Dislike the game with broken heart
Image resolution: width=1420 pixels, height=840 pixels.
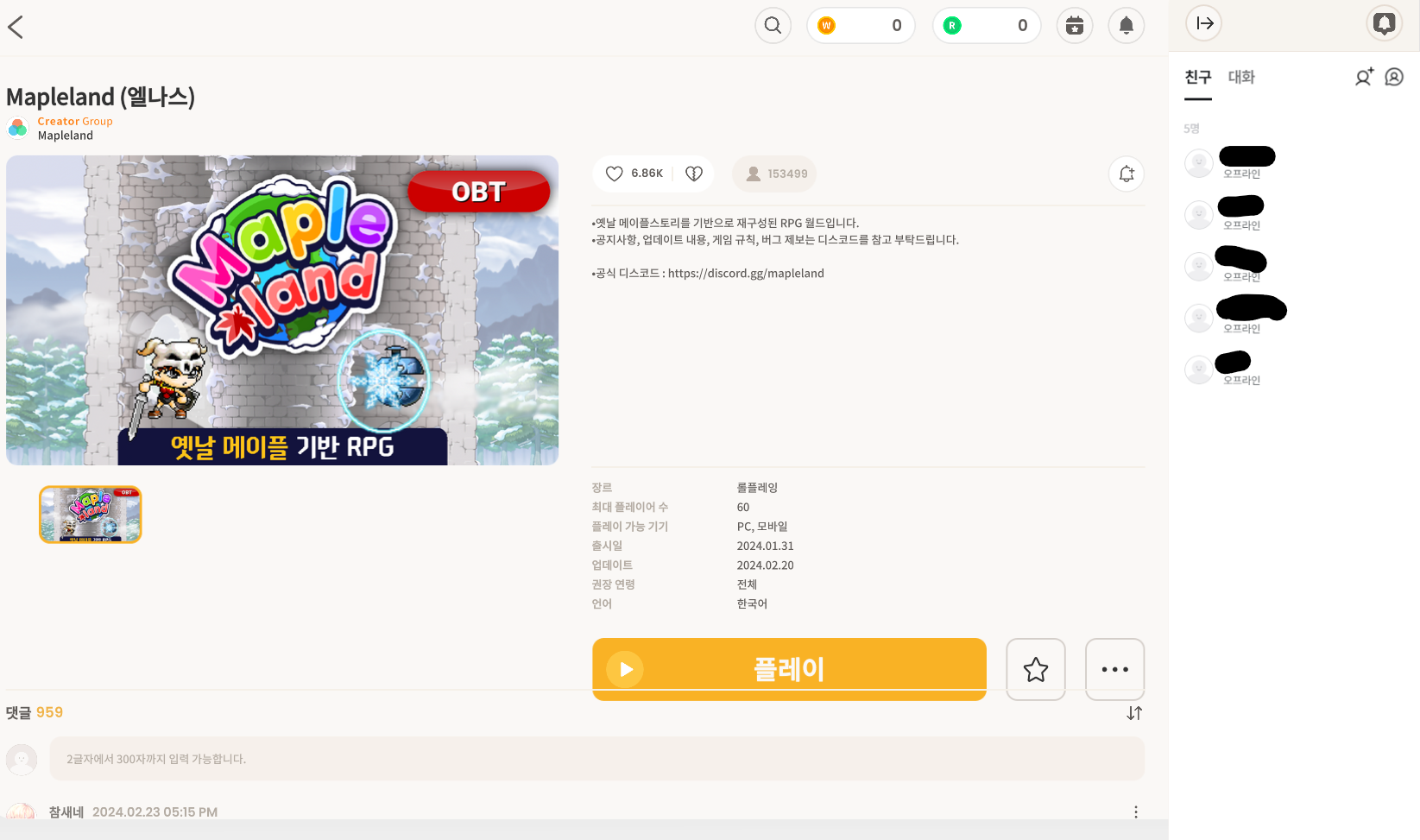pyautogui.click(x=694, y=174)
